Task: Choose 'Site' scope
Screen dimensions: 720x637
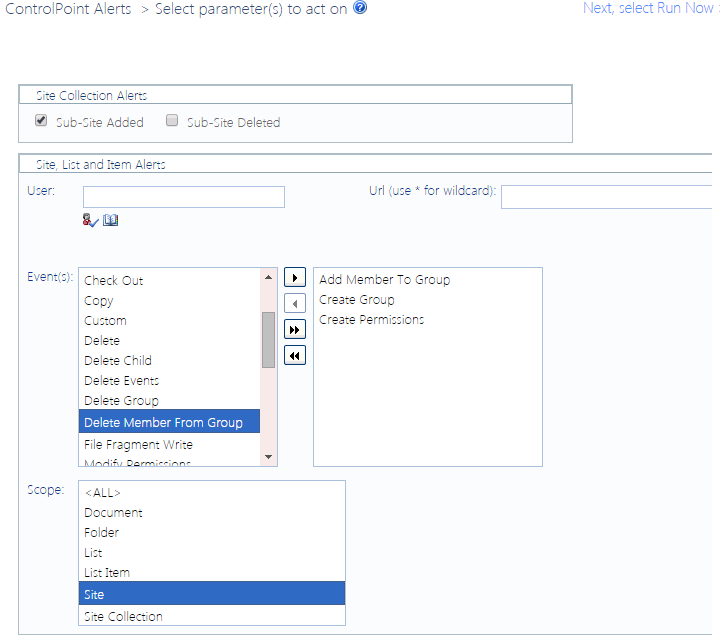Action: click(212, 593)
